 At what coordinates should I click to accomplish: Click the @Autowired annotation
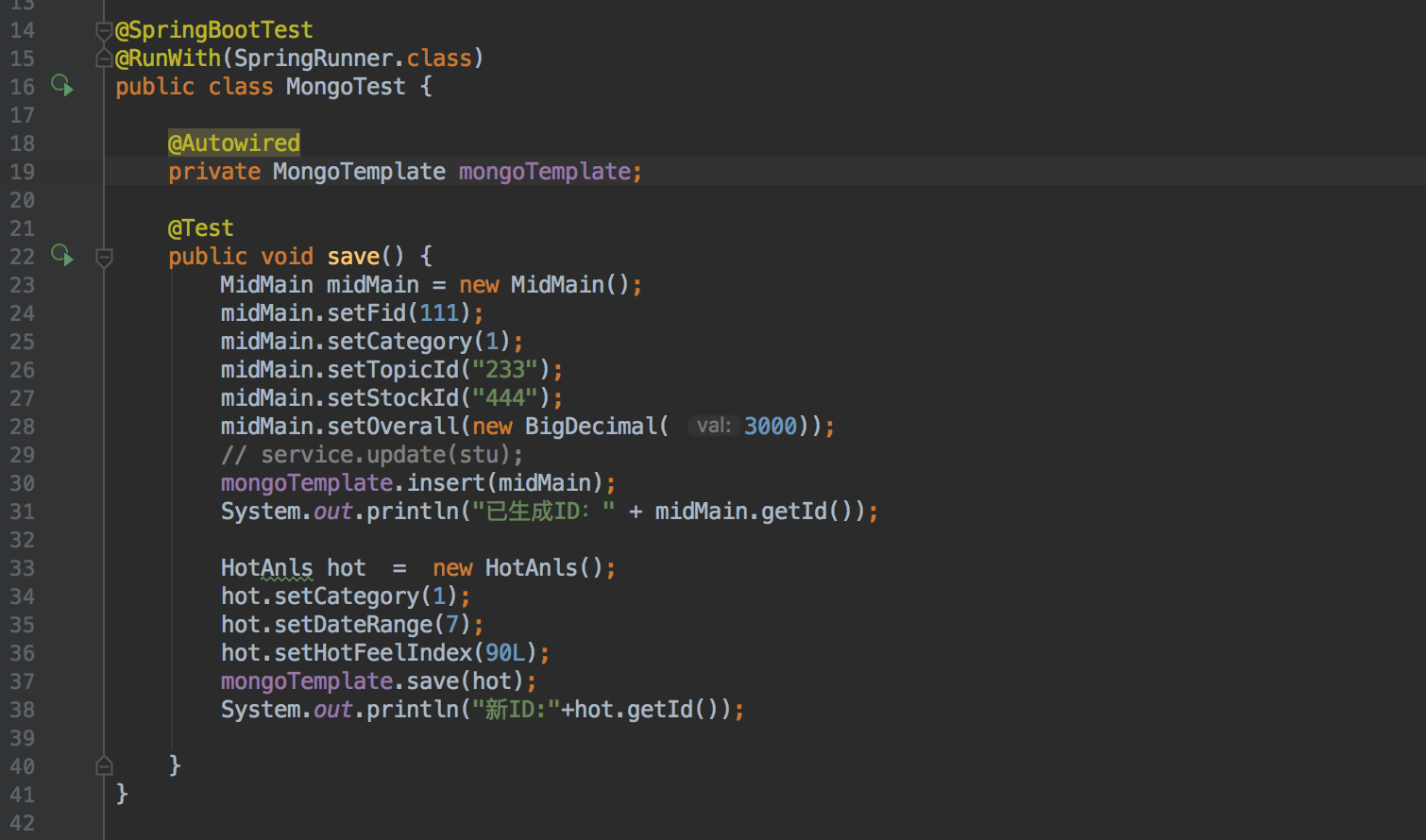(234, 143)
